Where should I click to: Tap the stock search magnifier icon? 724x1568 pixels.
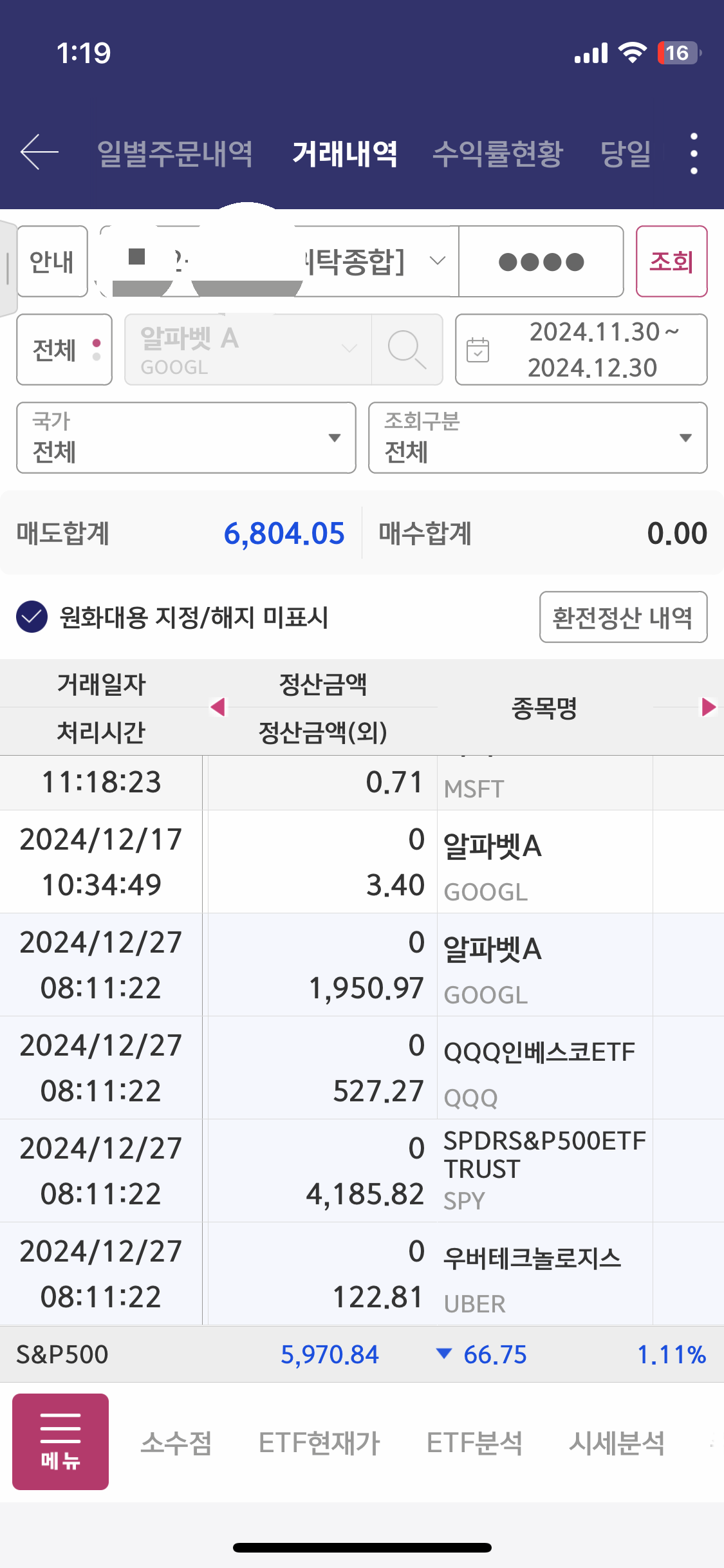coord(407,350)
